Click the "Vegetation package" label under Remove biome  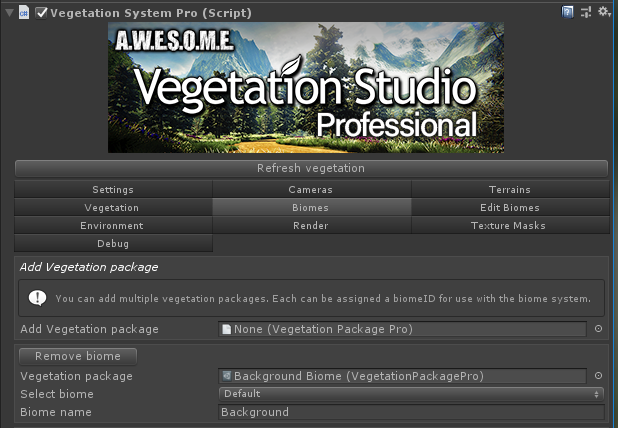[x=76, y=376]
